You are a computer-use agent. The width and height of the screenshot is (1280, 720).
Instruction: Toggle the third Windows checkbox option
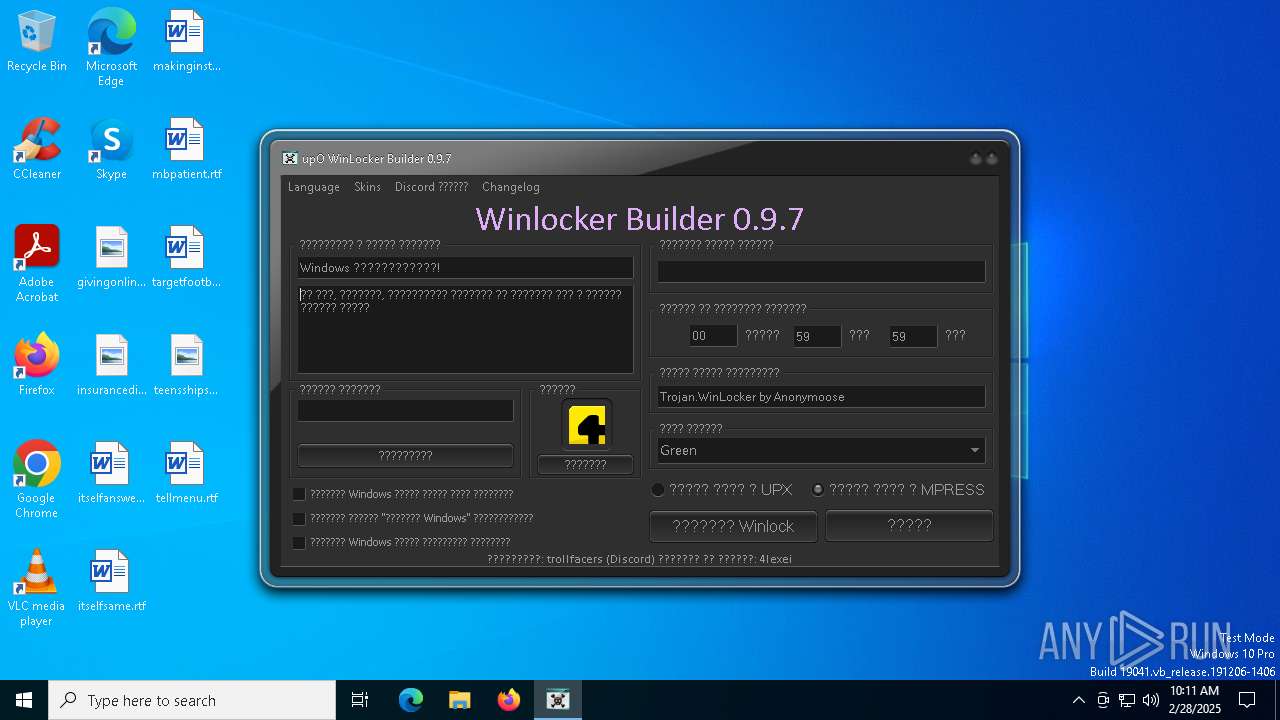pyautogui.click(x=299, y=542)
